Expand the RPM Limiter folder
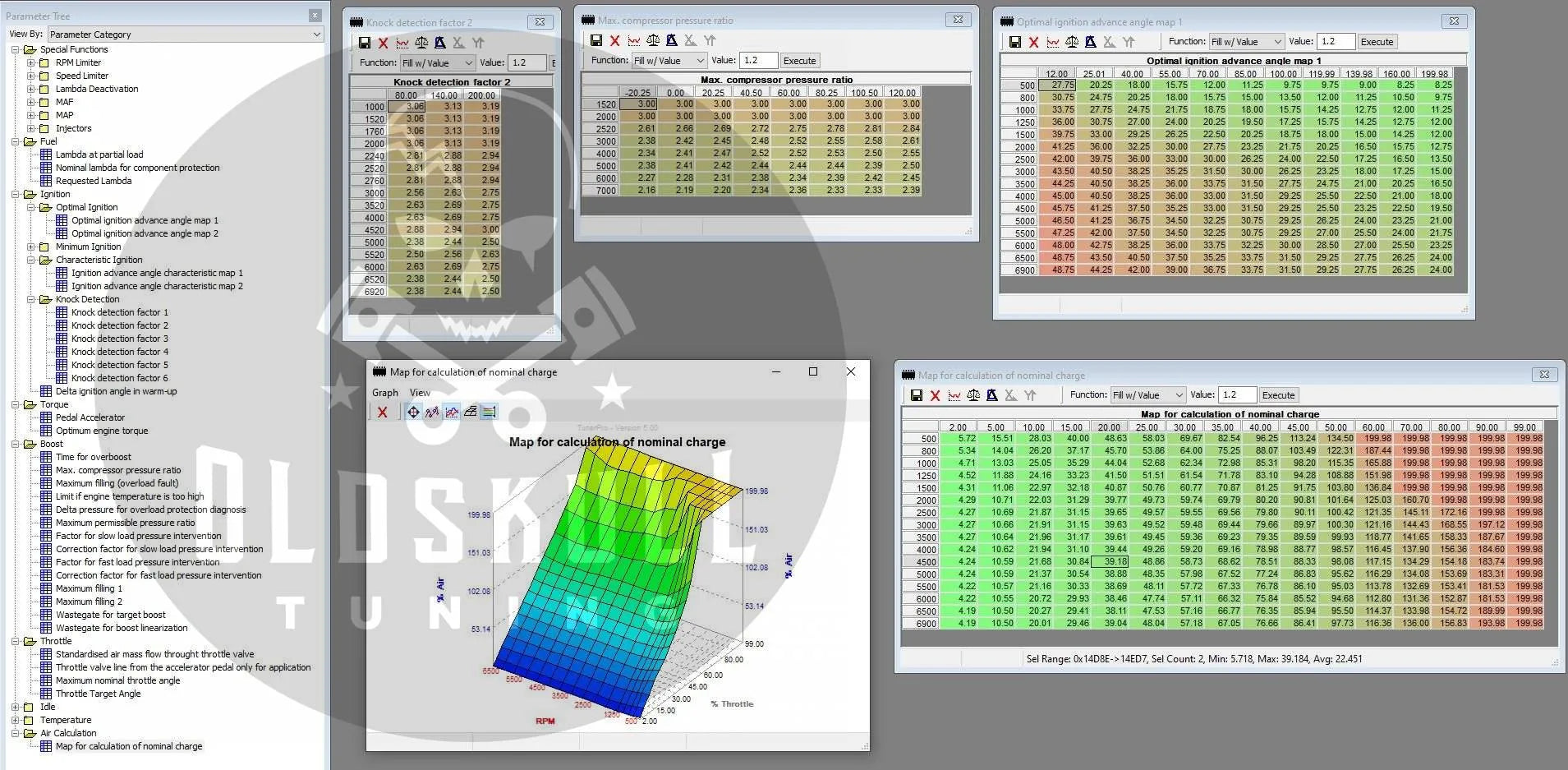This screenshot has height=770, width=1568. pyautogui.click(x=31, y=62)
